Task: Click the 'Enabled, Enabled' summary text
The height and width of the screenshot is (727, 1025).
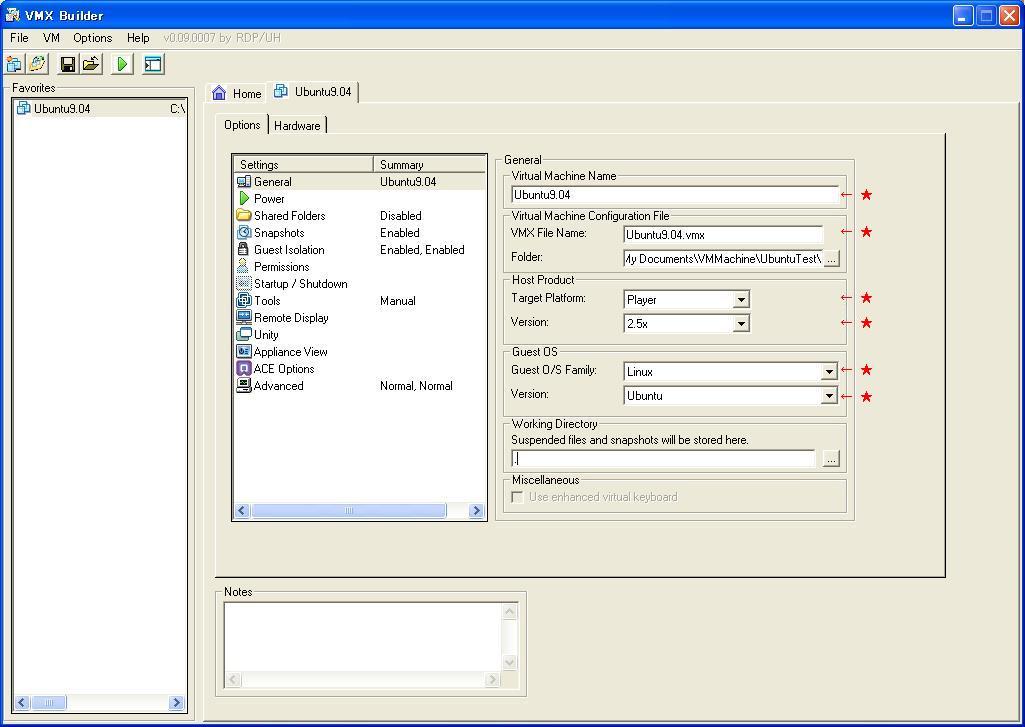Action: [422, 250]
